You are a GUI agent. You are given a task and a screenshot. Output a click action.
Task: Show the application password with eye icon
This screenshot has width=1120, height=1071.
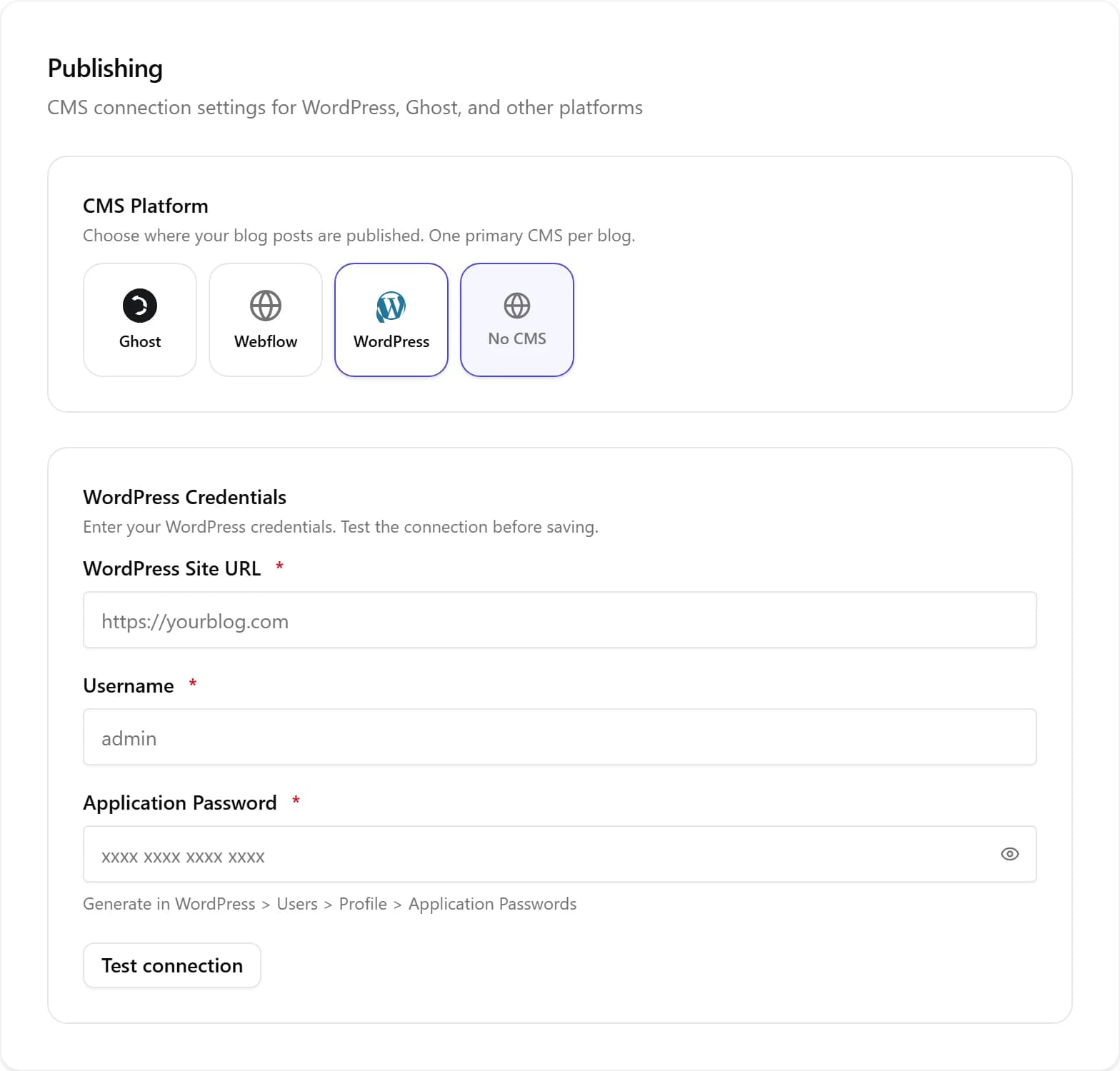[1010, 854]
